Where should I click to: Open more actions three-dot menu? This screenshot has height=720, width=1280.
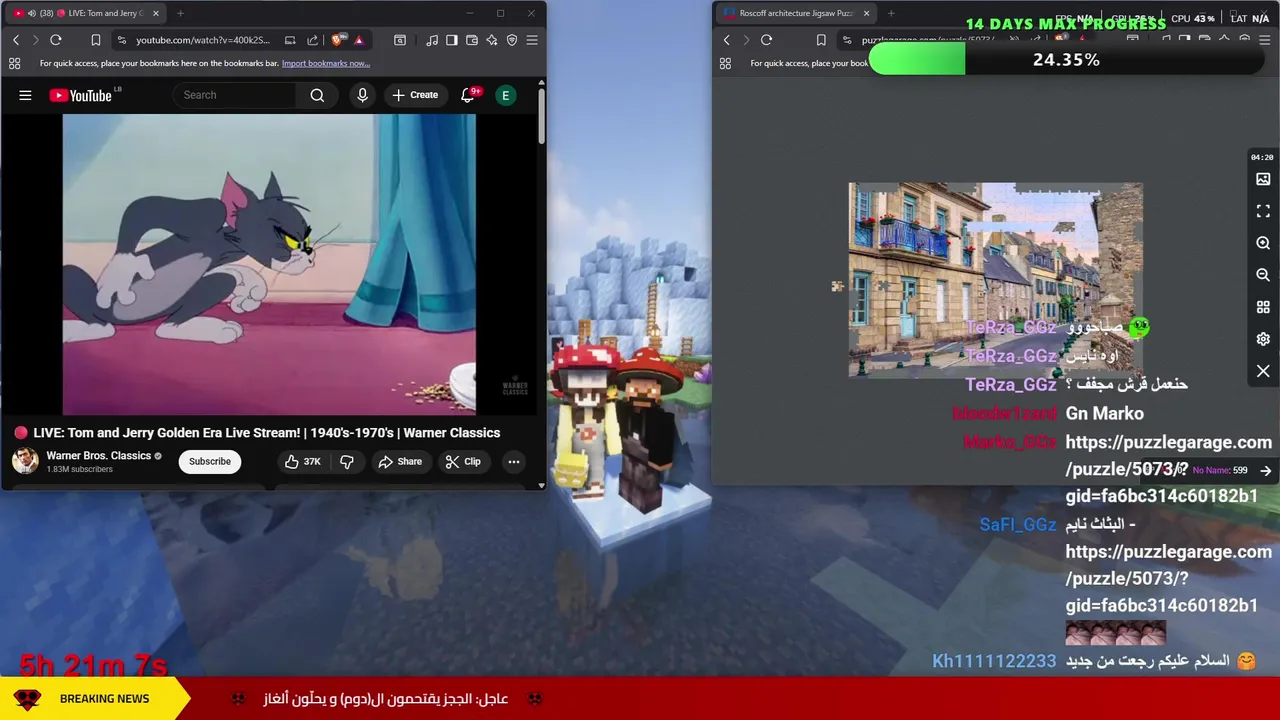(x=514, y=461)
